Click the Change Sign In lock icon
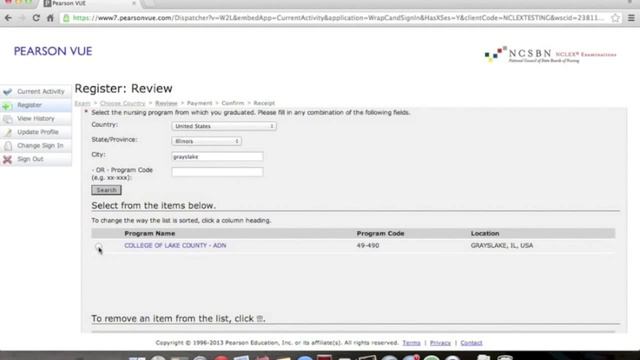Screen dimensions: 640x360 tap(7, 146)
